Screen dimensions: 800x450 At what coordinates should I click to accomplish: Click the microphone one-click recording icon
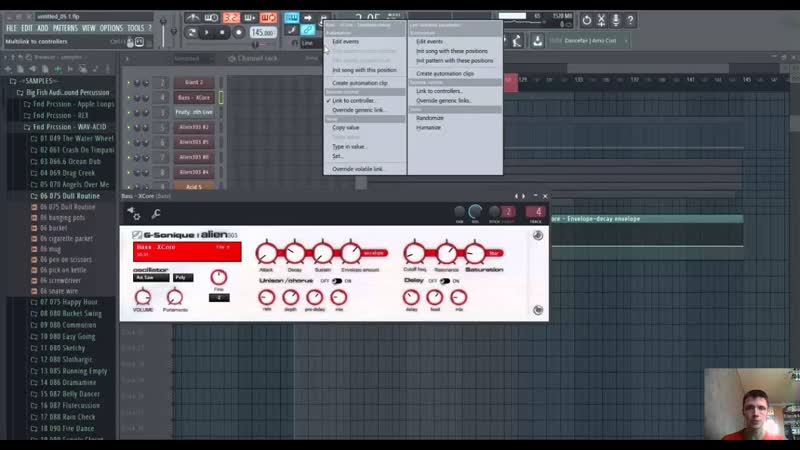tap(616, 20)
